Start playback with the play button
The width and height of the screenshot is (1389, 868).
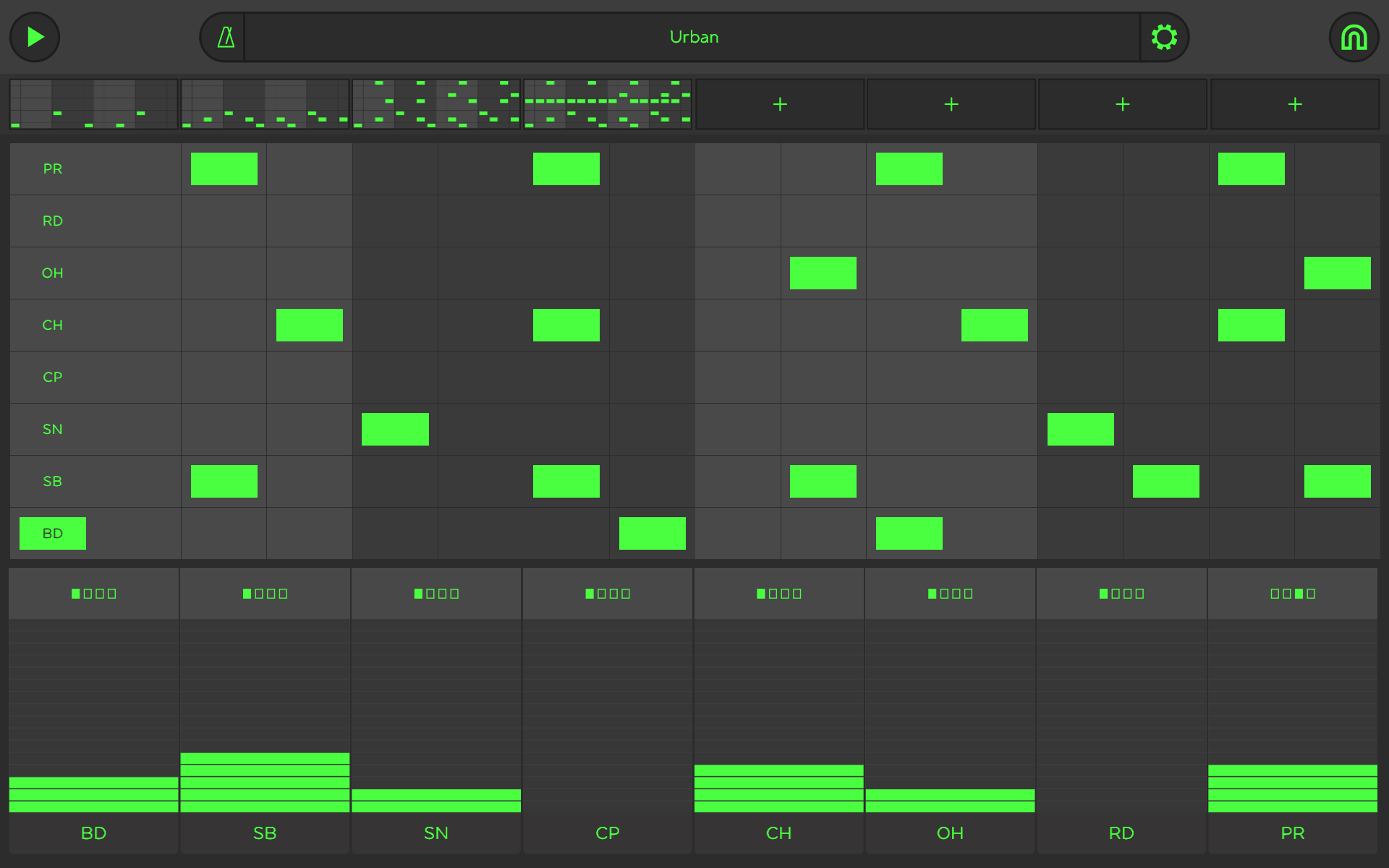point(35,37)
